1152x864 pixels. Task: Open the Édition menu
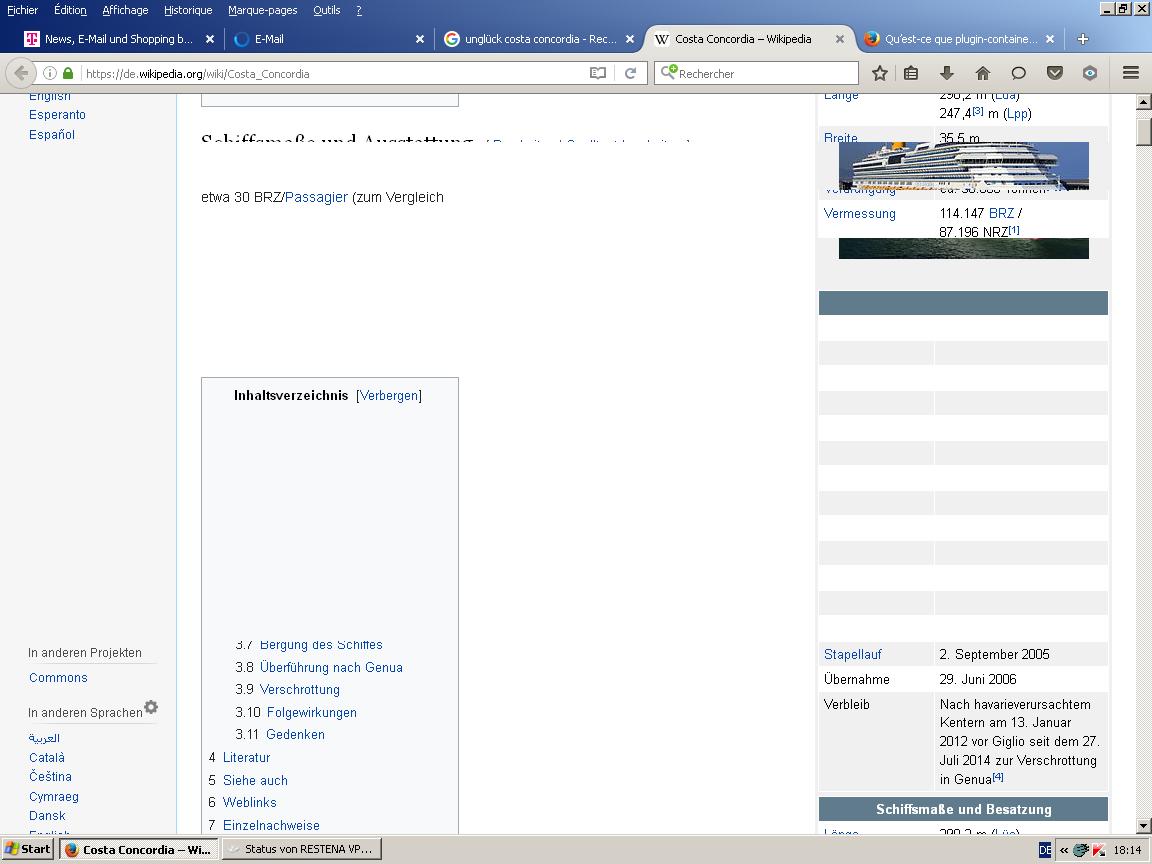(x=70, y=10)
